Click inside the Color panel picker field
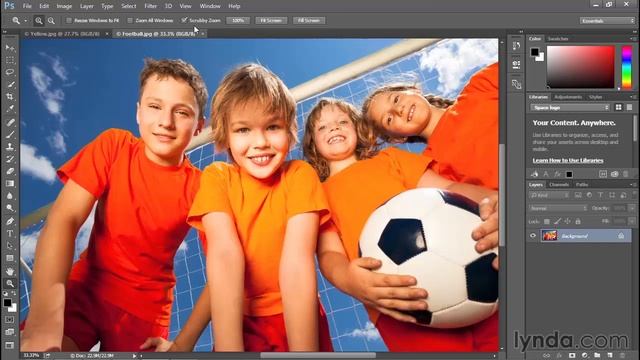640x360 pixels. coord(580,67)
